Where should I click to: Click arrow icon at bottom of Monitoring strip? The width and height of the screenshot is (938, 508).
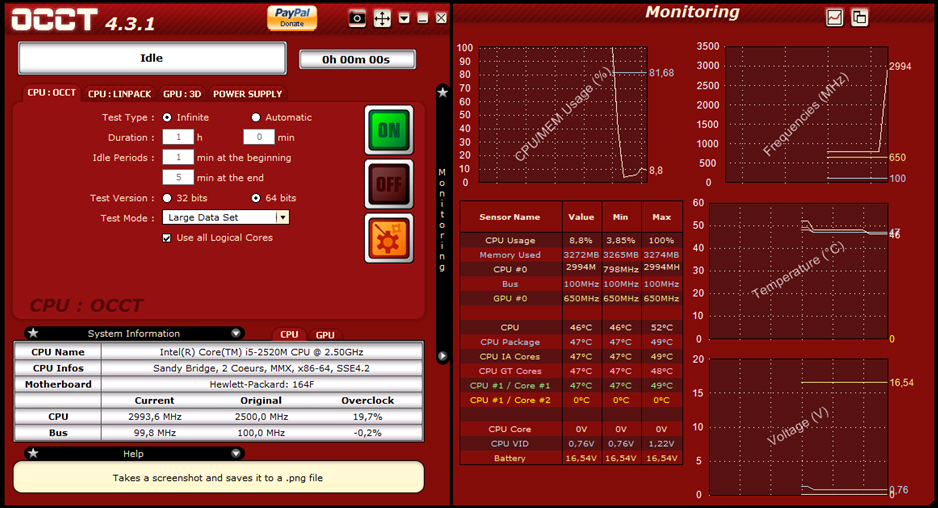443,355
